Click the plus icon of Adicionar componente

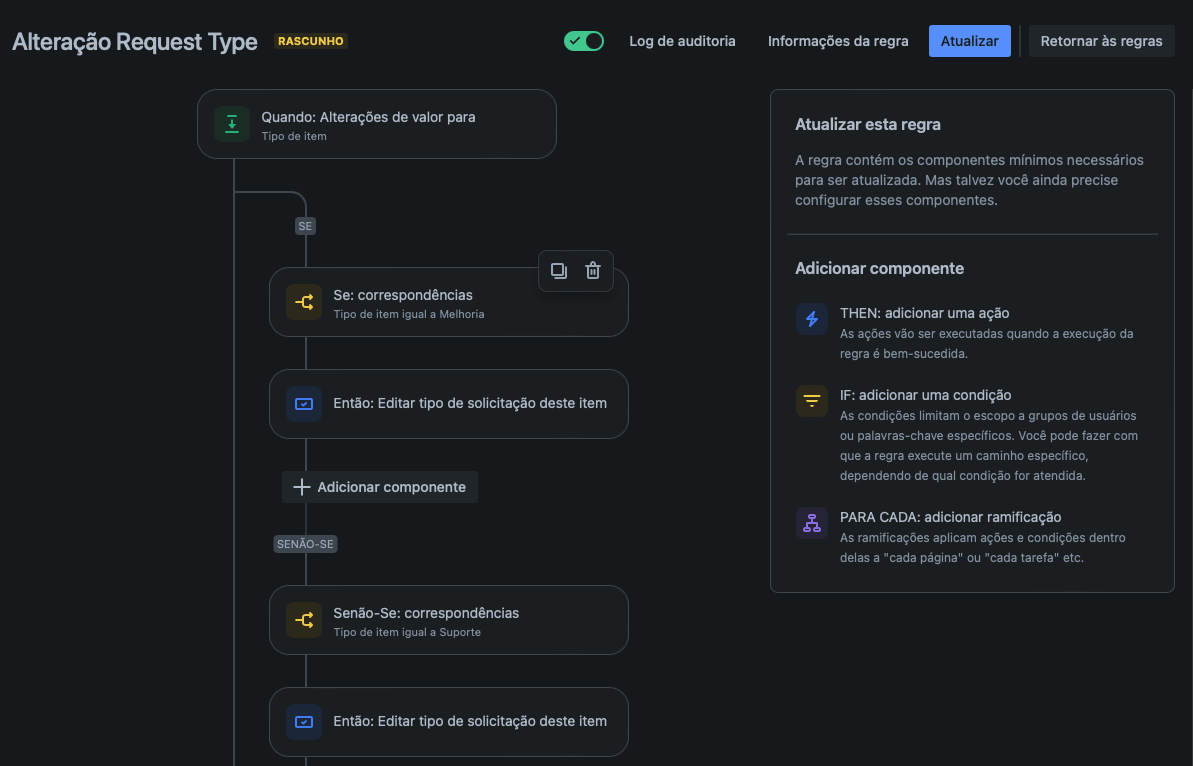pos(301,487)
